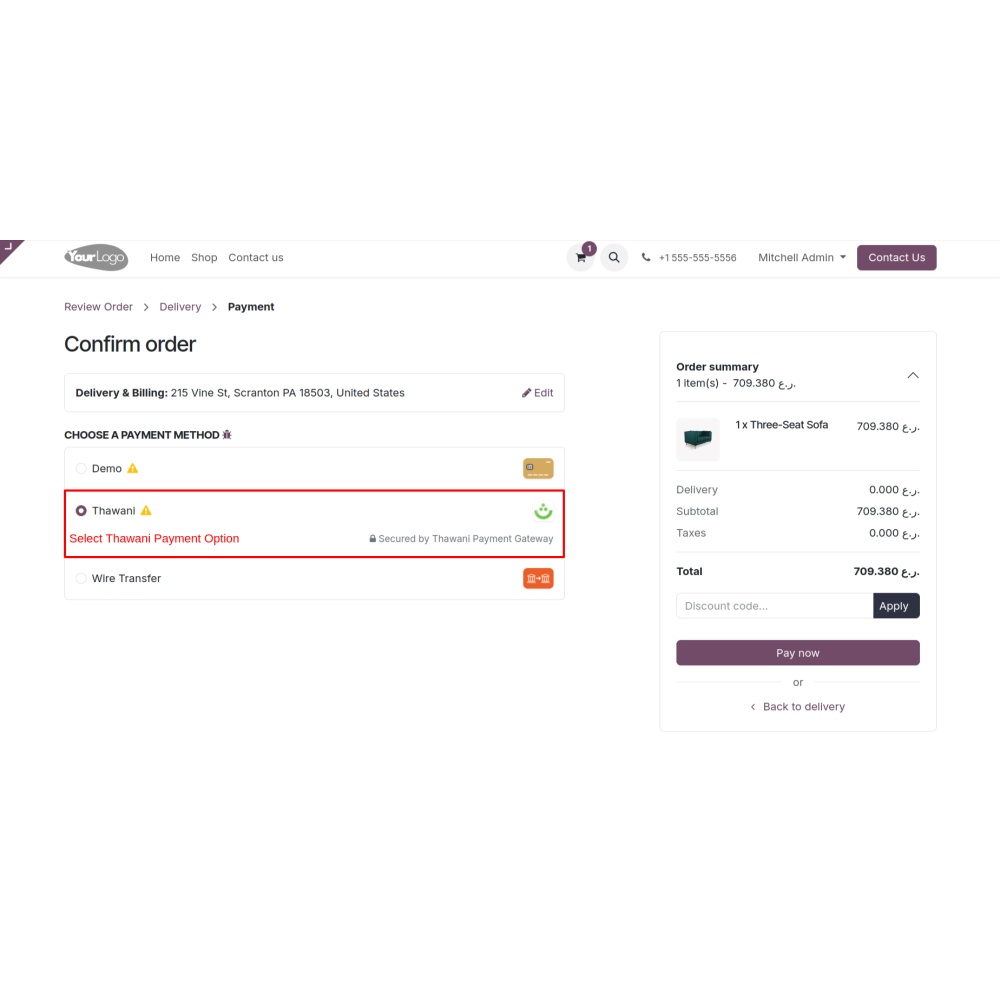This screenshot has width=1000, height=1000.
Task: Click the Thawani green logo icon
Action: [543, 511]
